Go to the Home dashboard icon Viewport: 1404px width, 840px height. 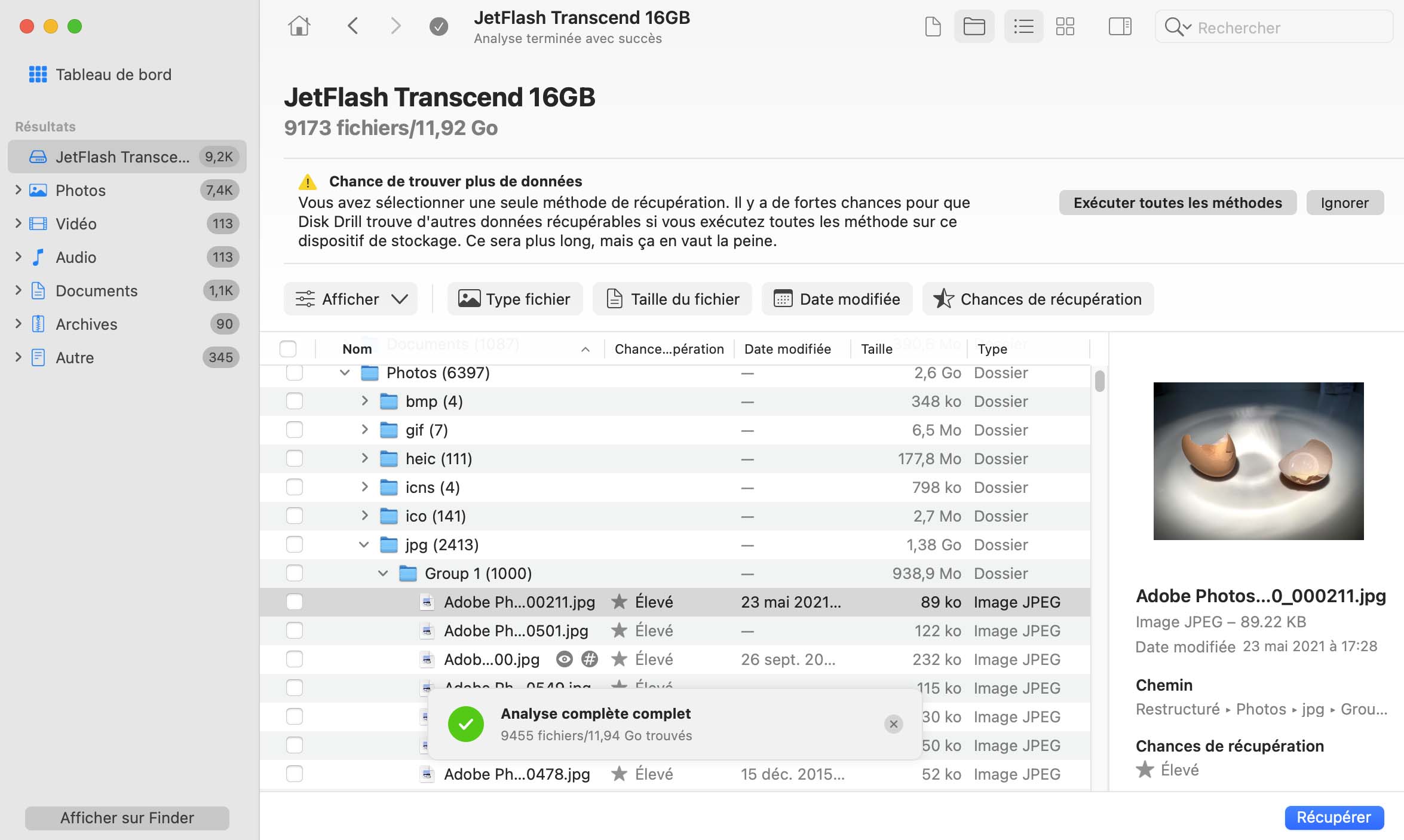pyautogui.click(x=299, y=26)
